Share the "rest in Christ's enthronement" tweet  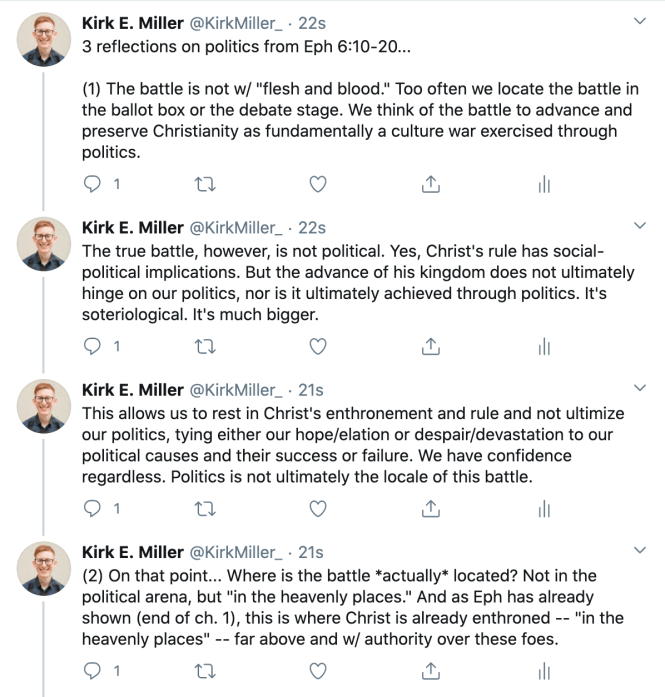431,508
